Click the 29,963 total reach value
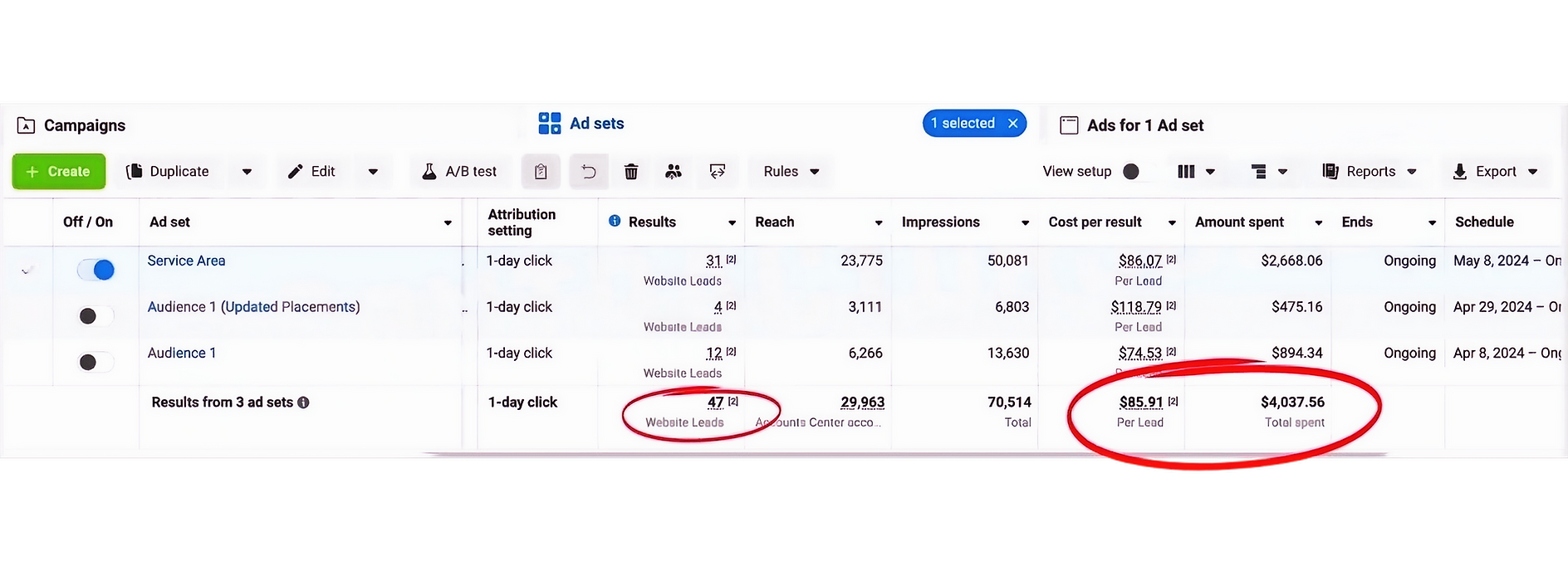 pos(862,402)
